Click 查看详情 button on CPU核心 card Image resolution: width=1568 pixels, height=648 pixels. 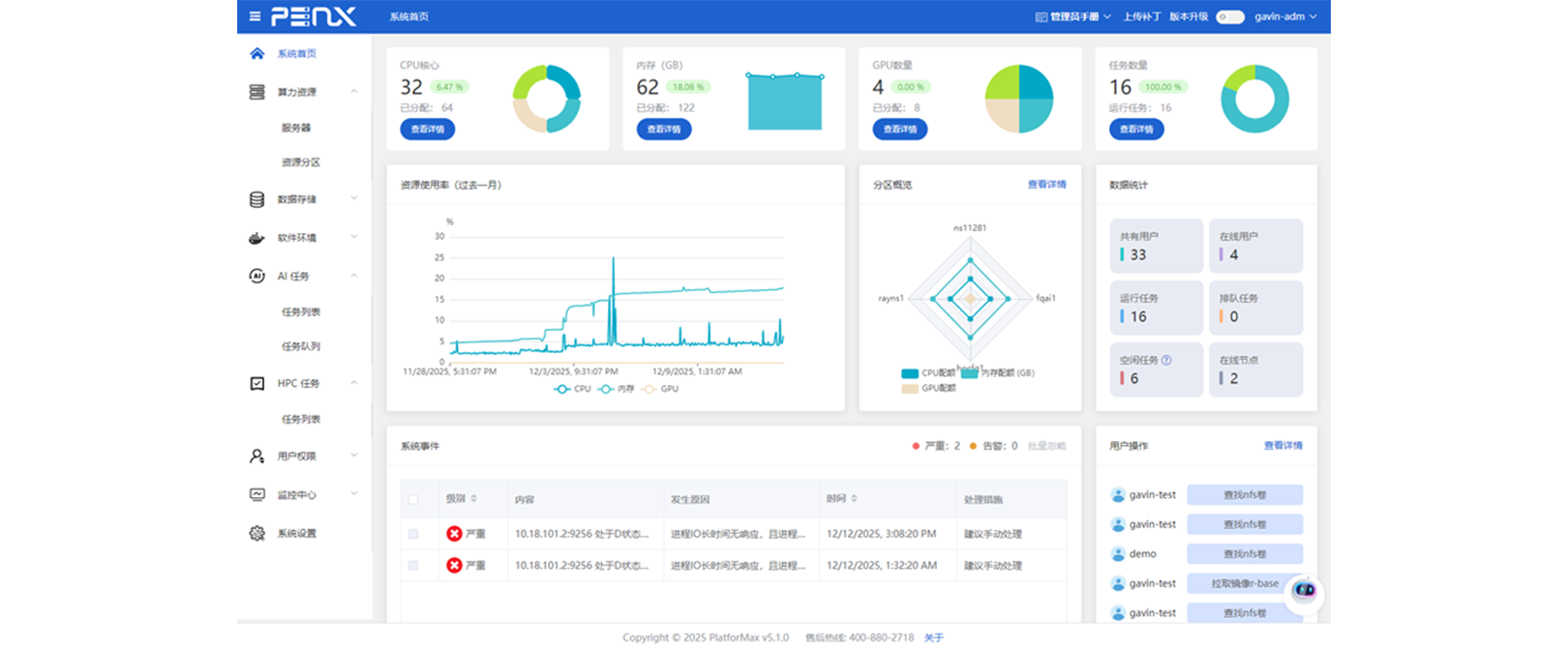(428, 129)
